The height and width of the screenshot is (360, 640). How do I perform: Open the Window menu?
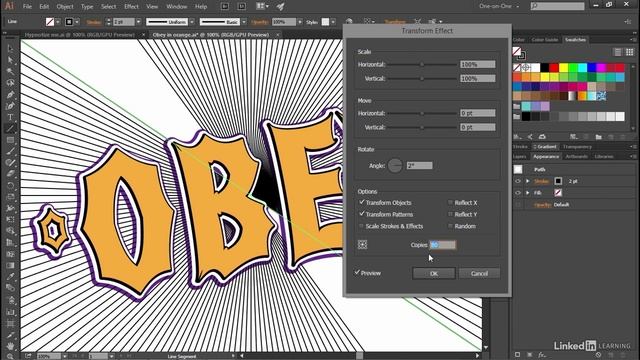pyautogui.click(x=176, y=7)
